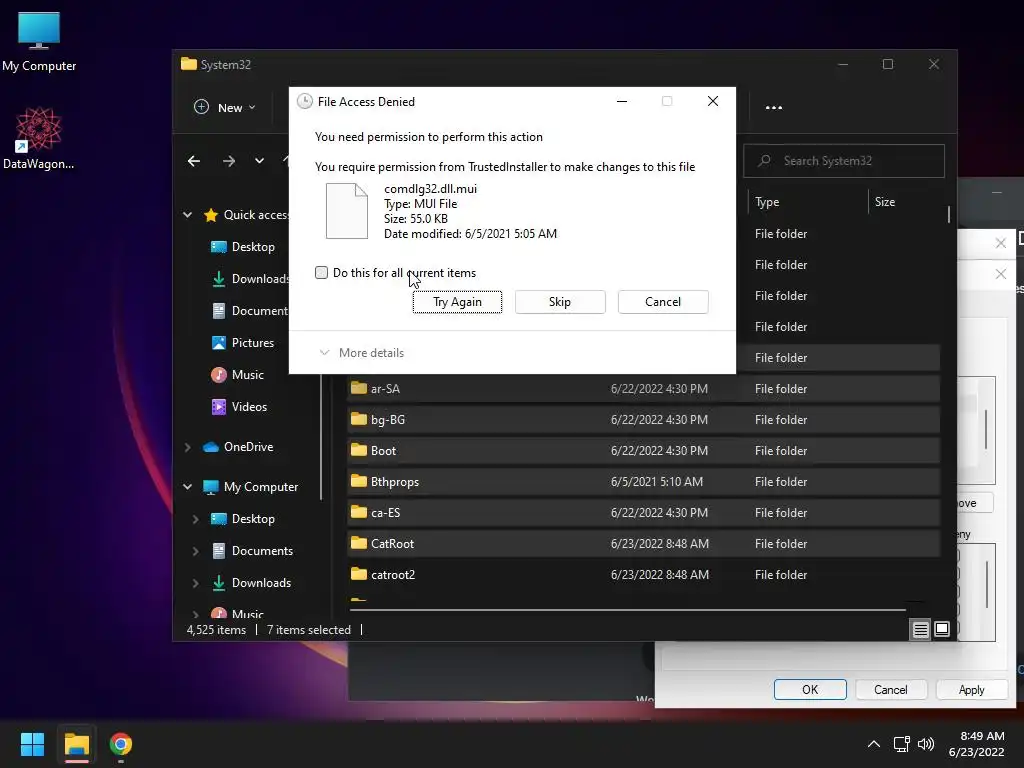Click Cancel in the background properties dialog
1024x768 pixels.
890,690
